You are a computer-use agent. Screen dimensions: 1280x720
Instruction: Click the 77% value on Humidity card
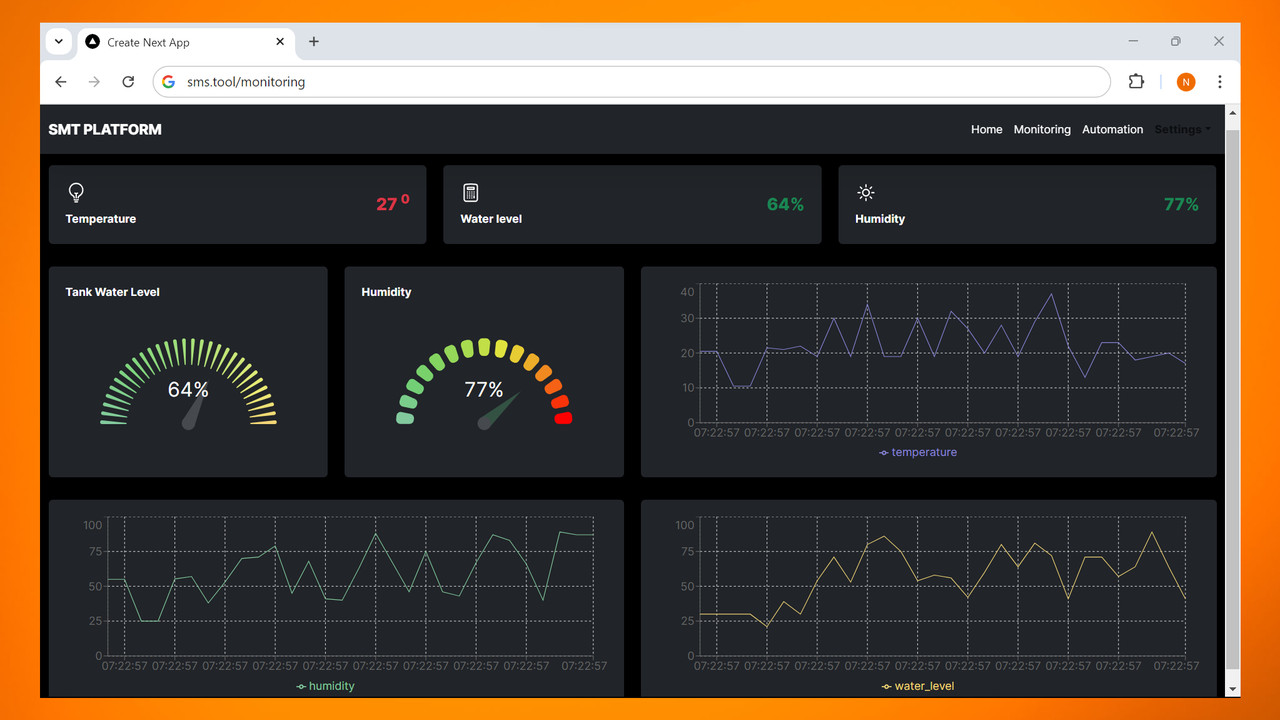tap(1181, 204)
